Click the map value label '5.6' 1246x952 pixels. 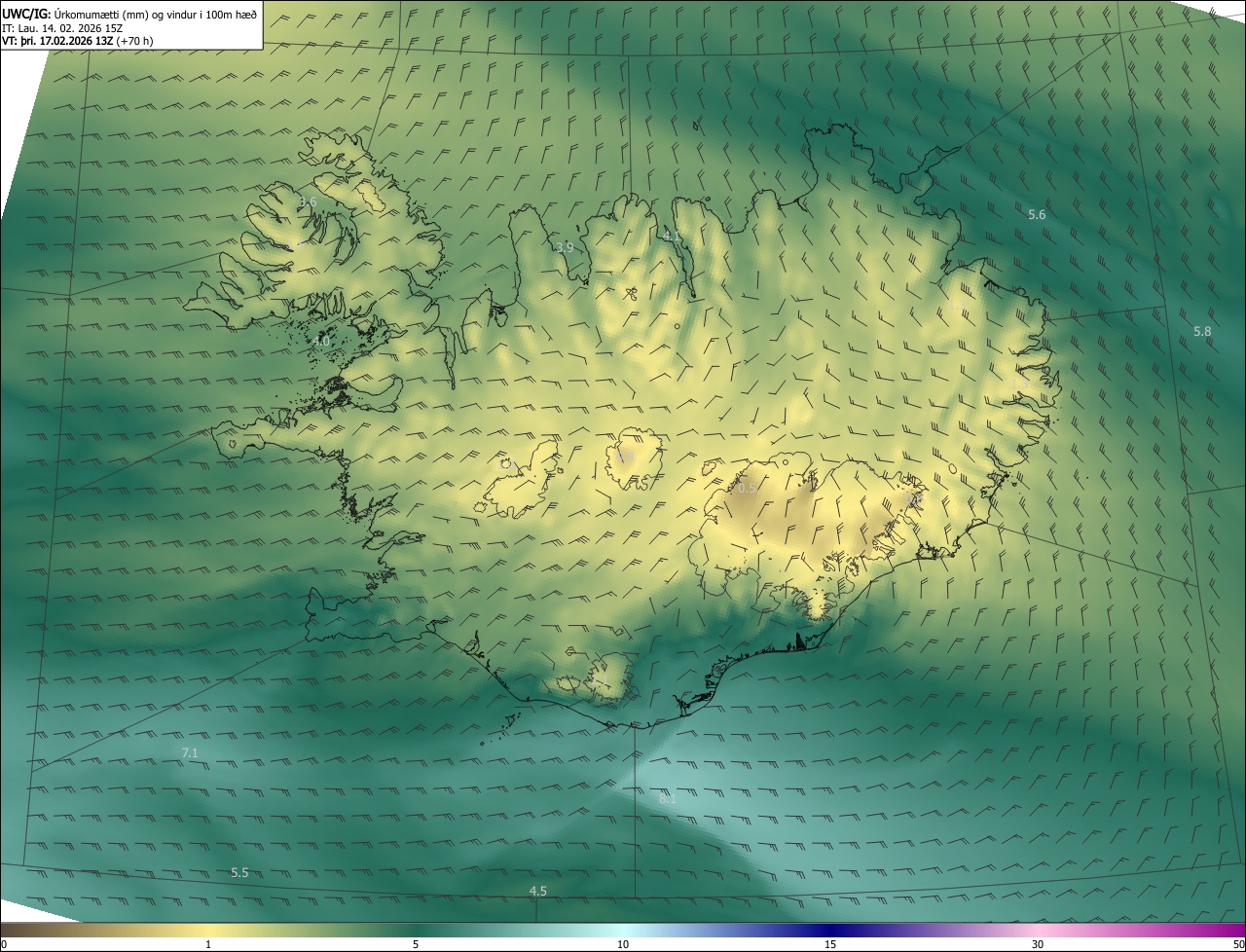[1037, 214]
